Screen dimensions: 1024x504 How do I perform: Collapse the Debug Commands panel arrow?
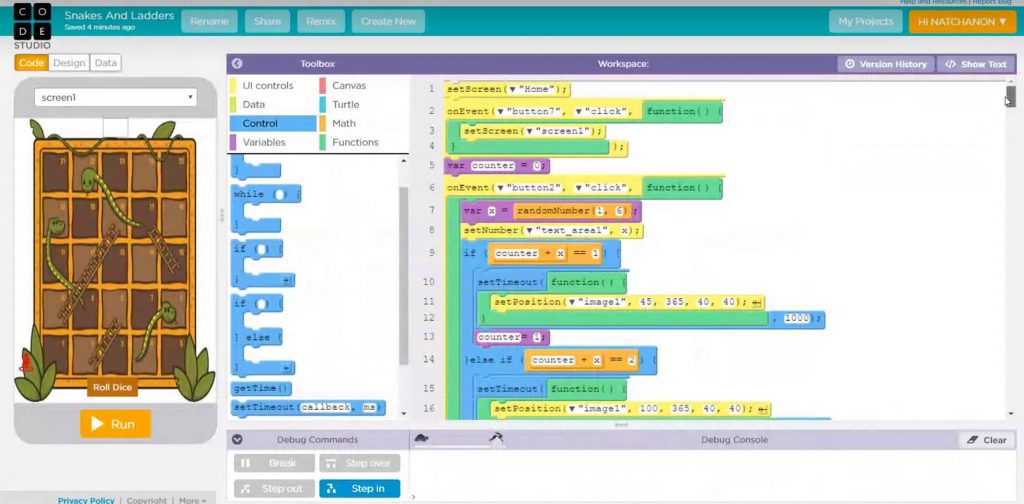tap(238, 440)
